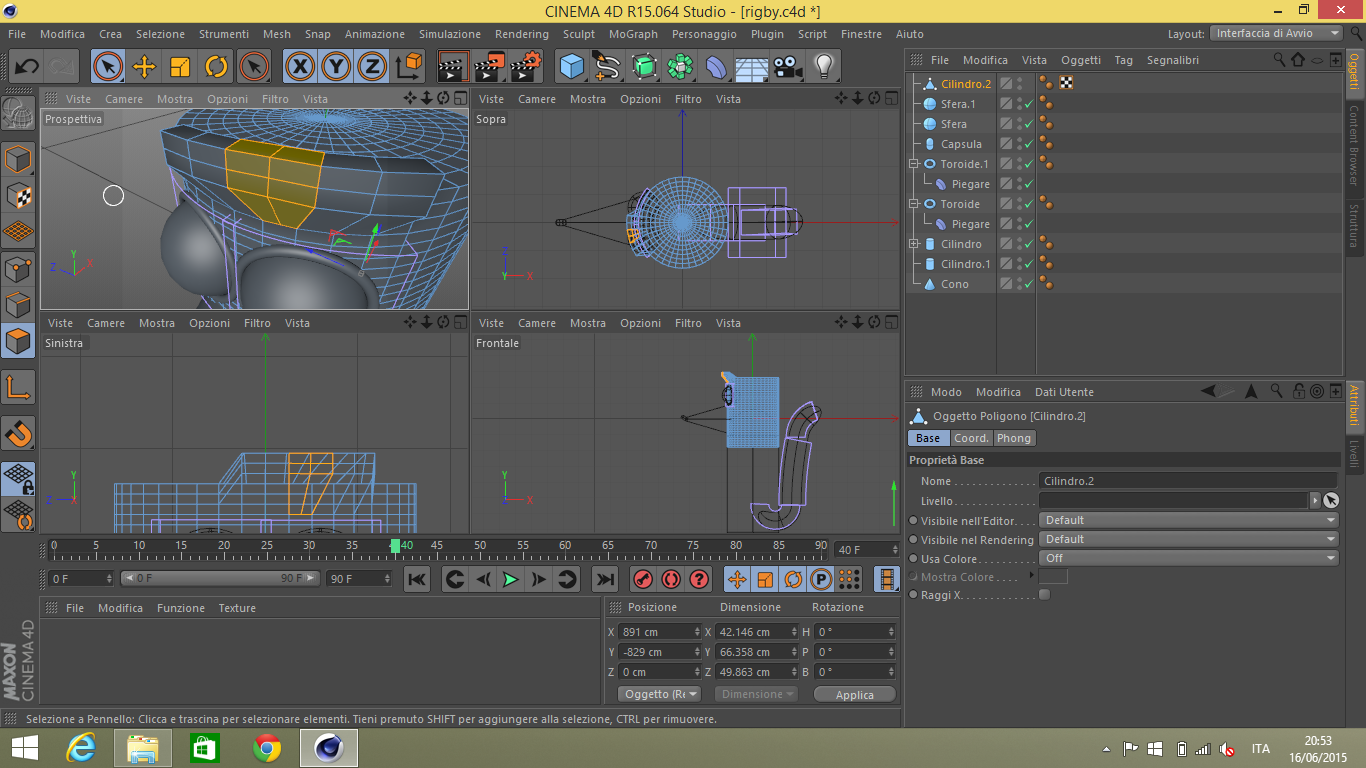Add a Cube primitive object
This screenshot has width=1366, height=768.
[571, 67]
